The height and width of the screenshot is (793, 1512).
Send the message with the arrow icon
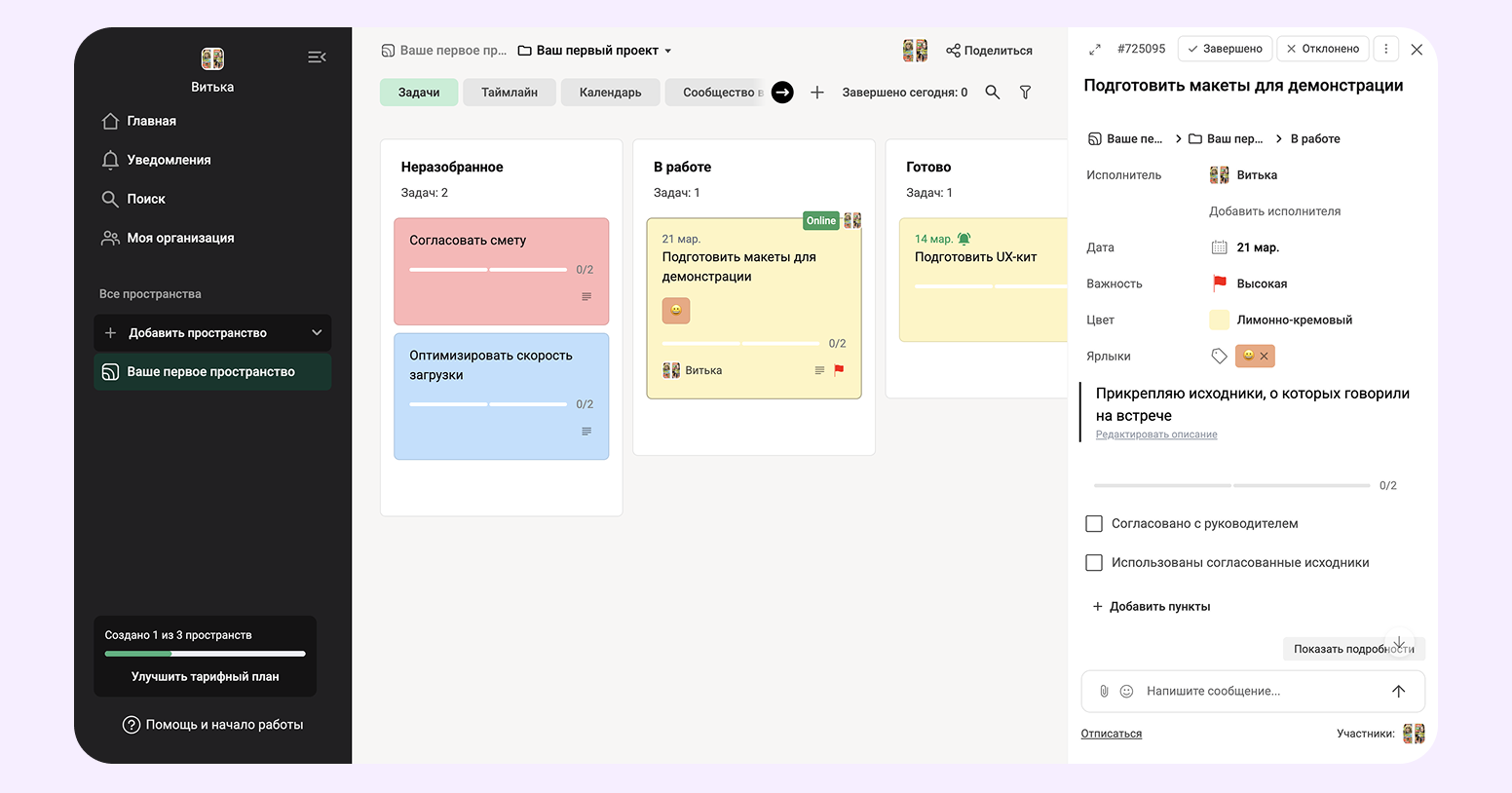[x=1398, y=691]
